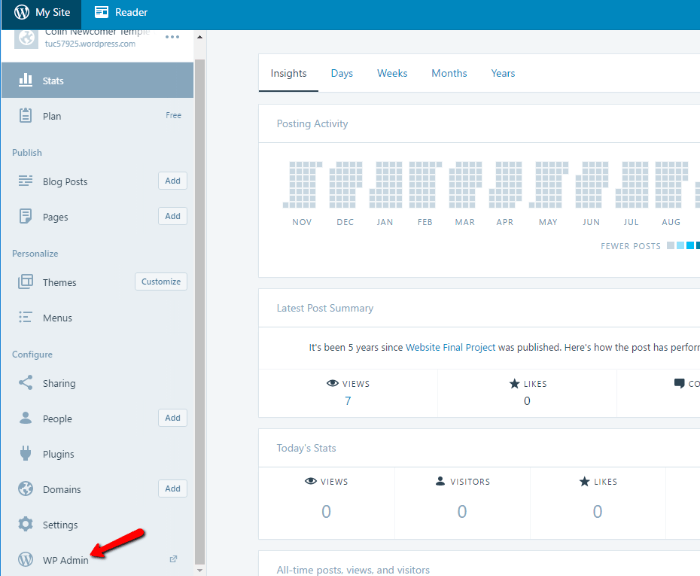Click the external link icon beside WP Admin

[x=173, y=559]
